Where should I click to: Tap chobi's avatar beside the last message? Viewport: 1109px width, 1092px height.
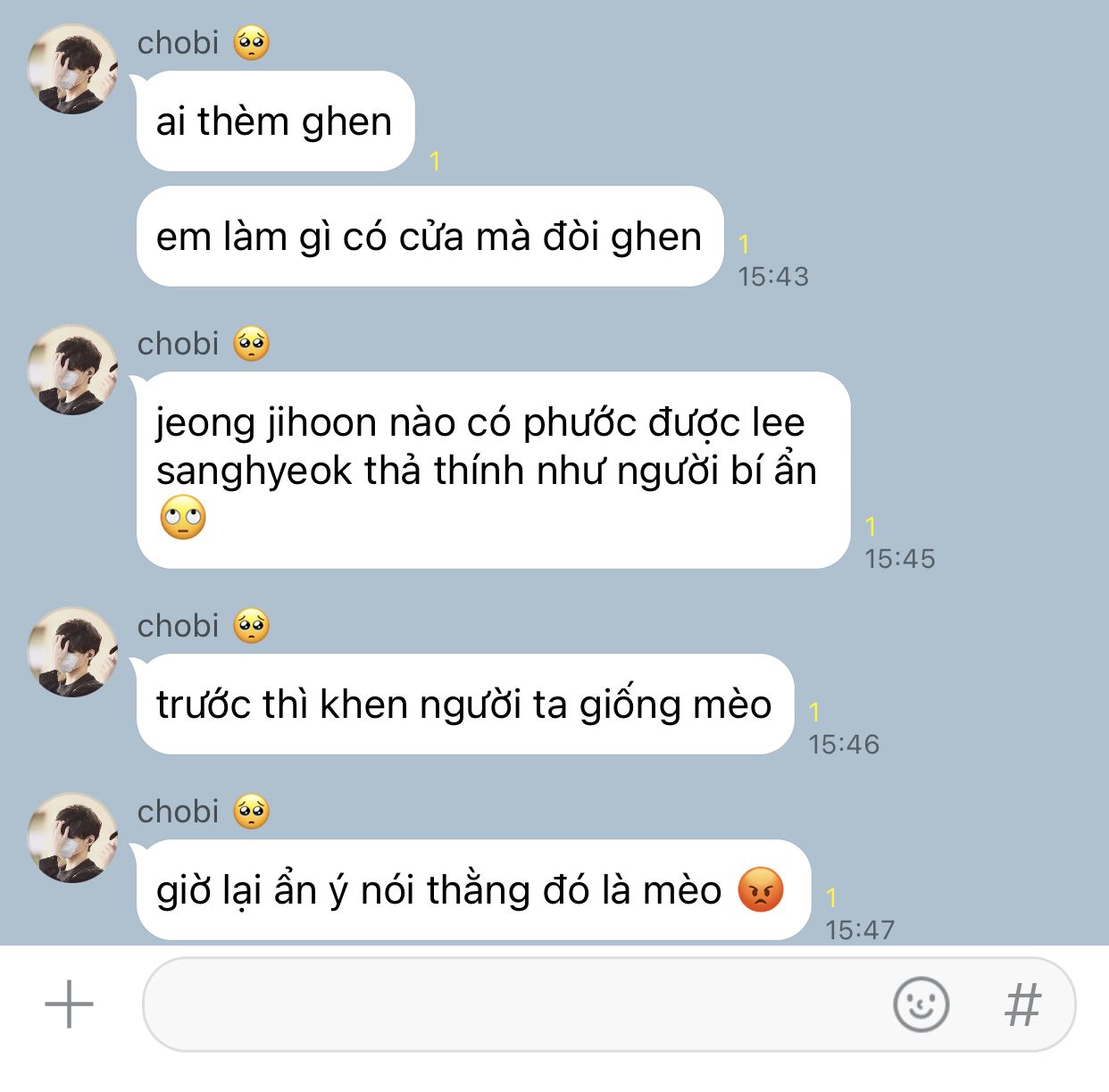pos(72,838)
